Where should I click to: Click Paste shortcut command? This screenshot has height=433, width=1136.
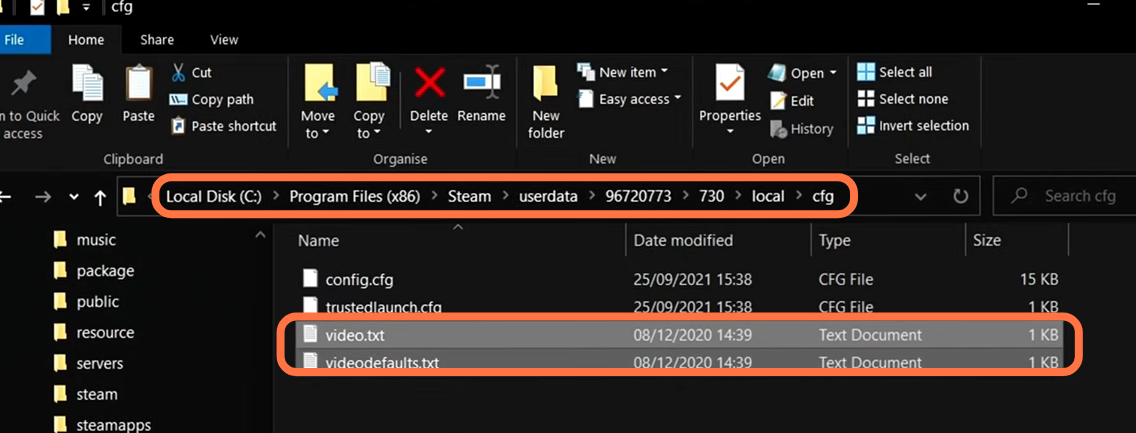[x=224, y=126]
